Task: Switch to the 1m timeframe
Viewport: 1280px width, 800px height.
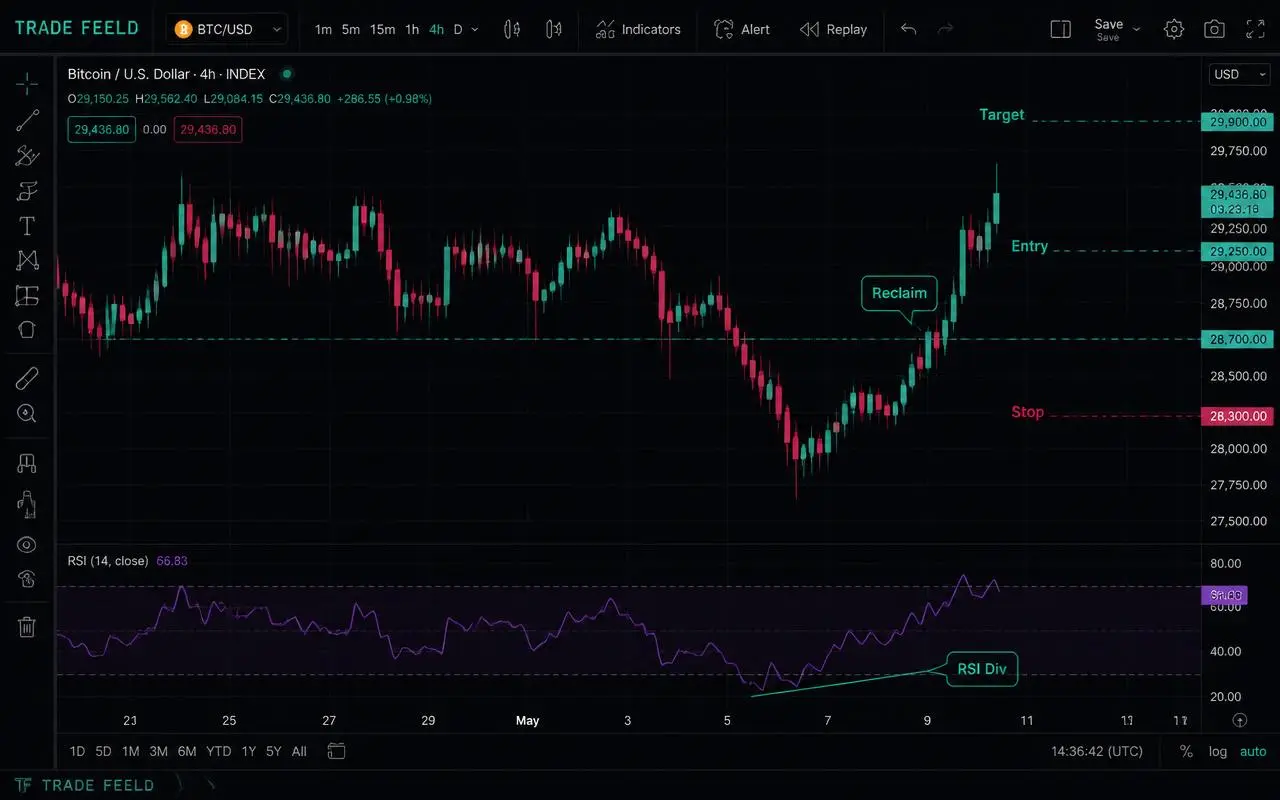Action: (x=323, y=29)
